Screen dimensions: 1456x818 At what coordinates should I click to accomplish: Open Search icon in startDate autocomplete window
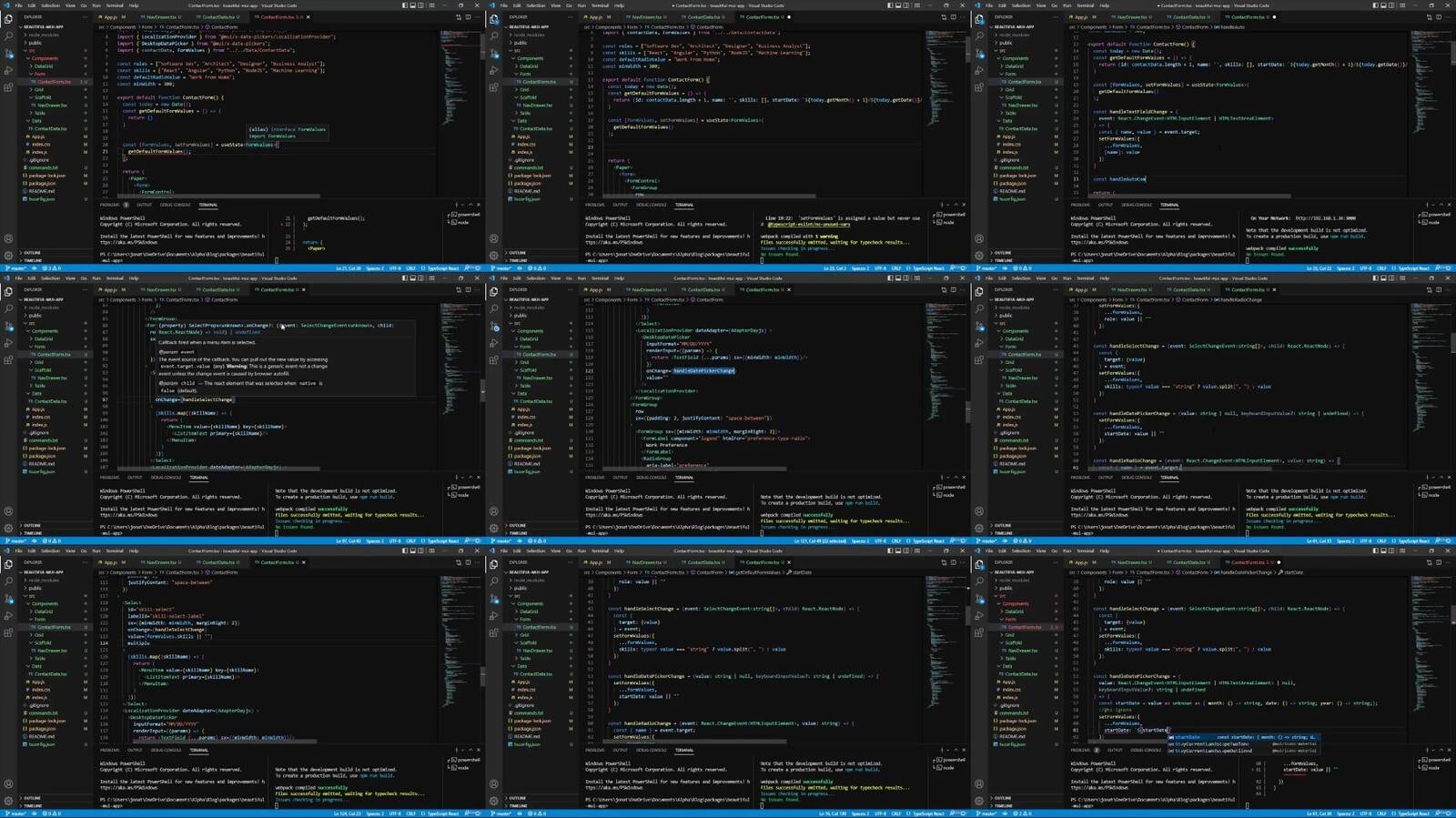(x=980, y=581)
